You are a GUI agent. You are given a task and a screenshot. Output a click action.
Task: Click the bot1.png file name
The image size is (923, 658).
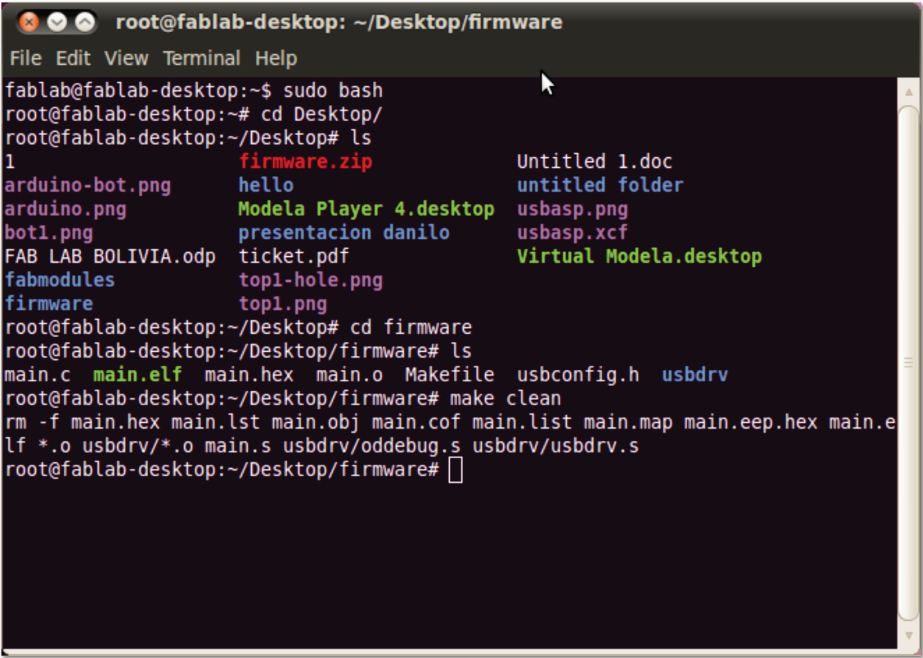[49, 232]
